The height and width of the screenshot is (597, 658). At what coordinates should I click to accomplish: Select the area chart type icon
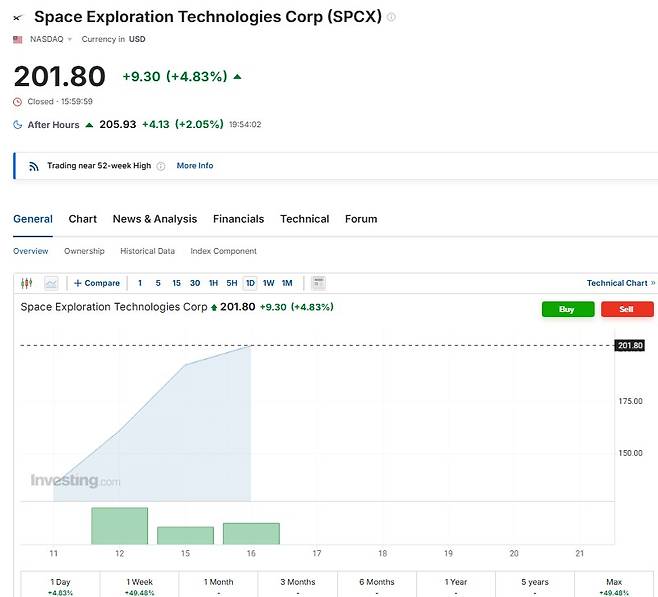click(51, 283)
